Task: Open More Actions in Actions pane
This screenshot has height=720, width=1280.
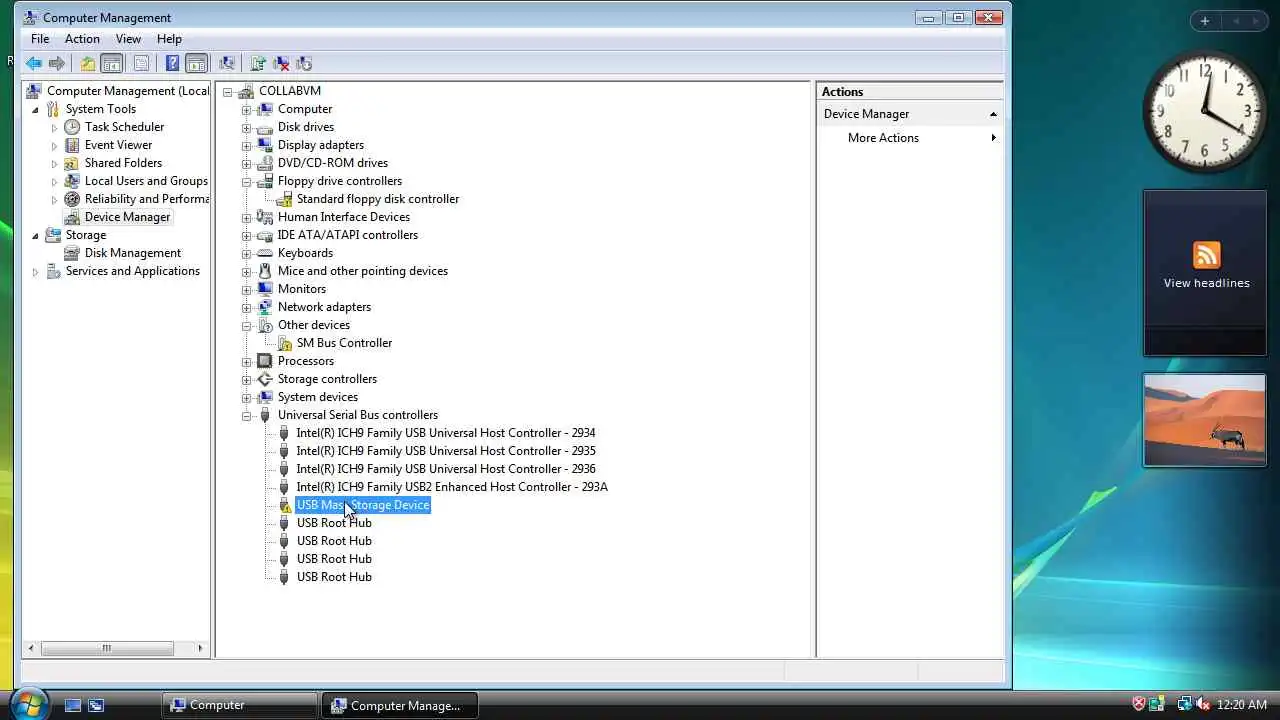Action: pos(883,138)
